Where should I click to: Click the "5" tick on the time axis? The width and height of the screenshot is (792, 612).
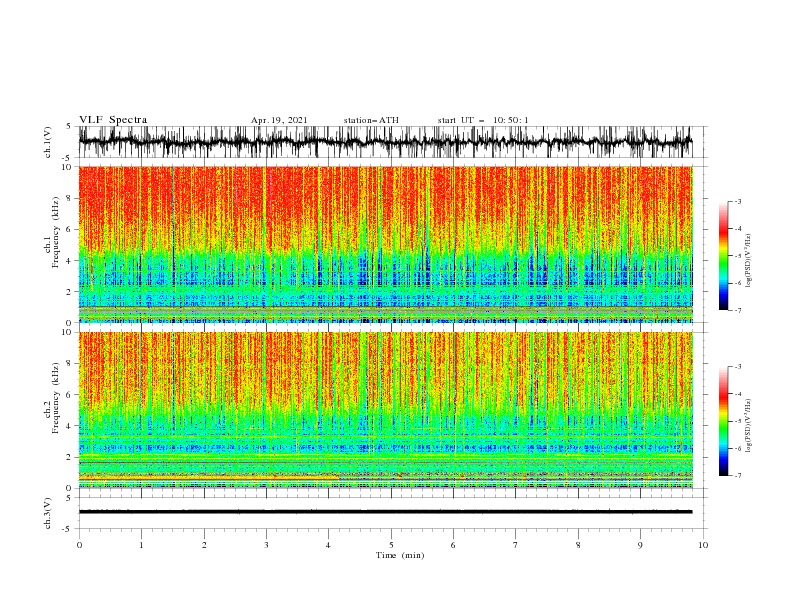[x=391, y=545]
